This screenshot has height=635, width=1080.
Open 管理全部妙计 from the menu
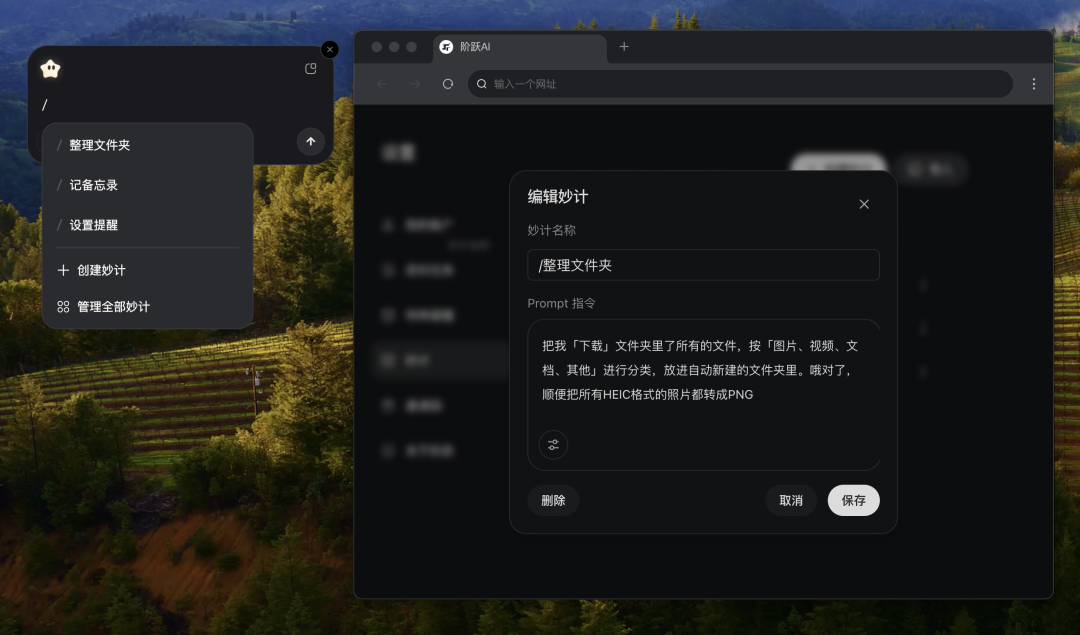[147, 307]
